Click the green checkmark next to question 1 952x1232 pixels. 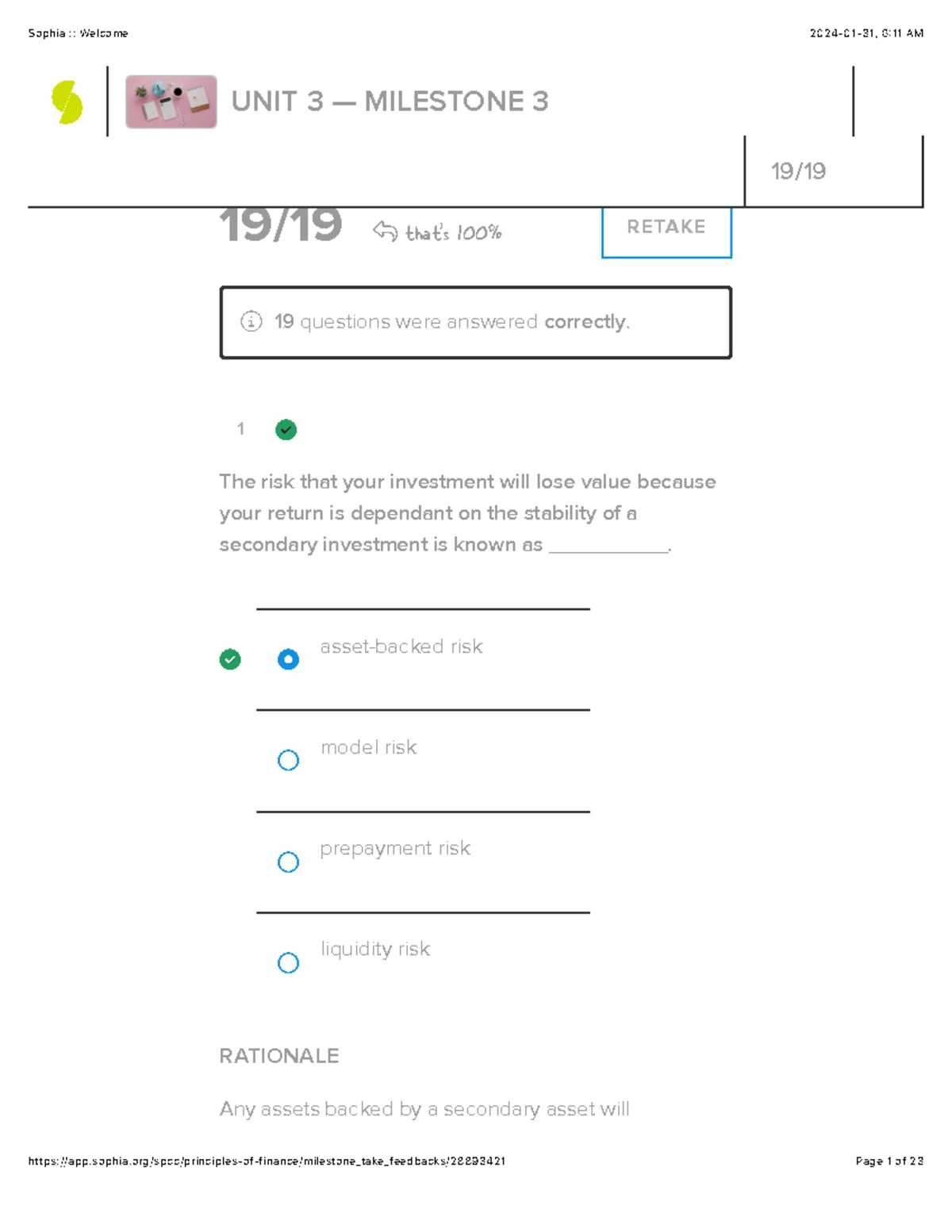pyautogui.click(x=286, y=430)
